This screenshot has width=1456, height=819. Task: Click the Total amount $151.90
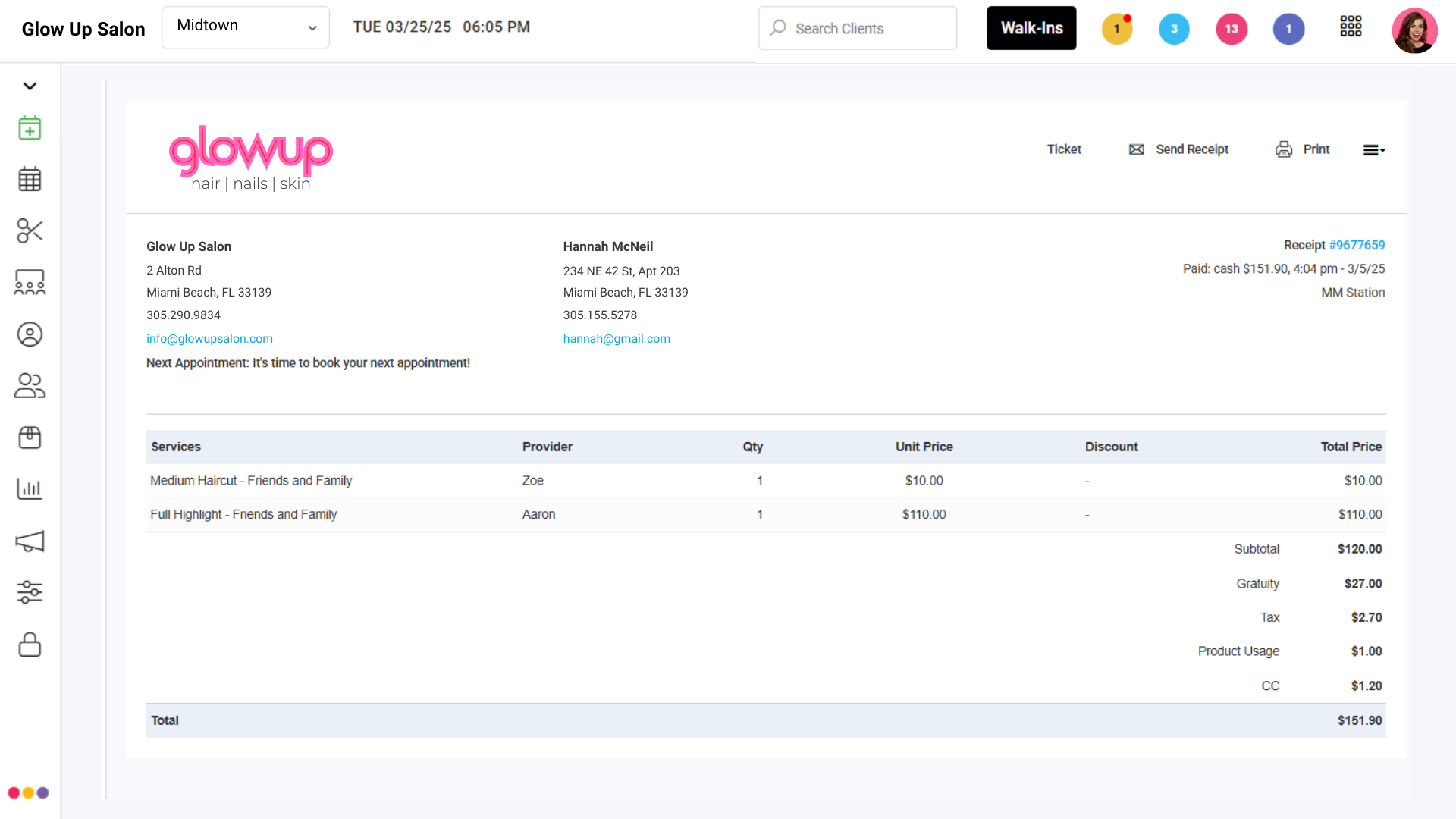(1360, 720)
